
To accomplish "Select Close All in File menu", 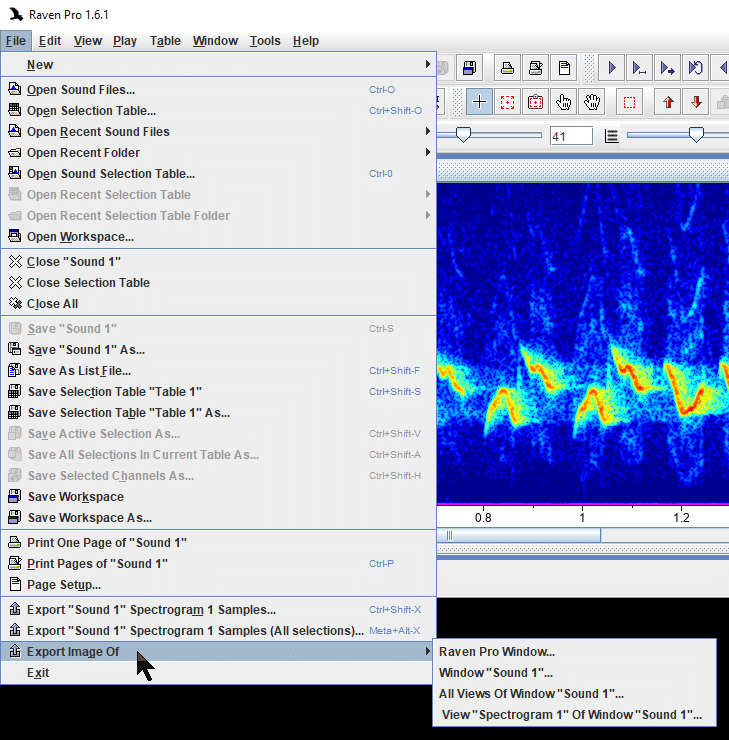I will pos(218,303).
